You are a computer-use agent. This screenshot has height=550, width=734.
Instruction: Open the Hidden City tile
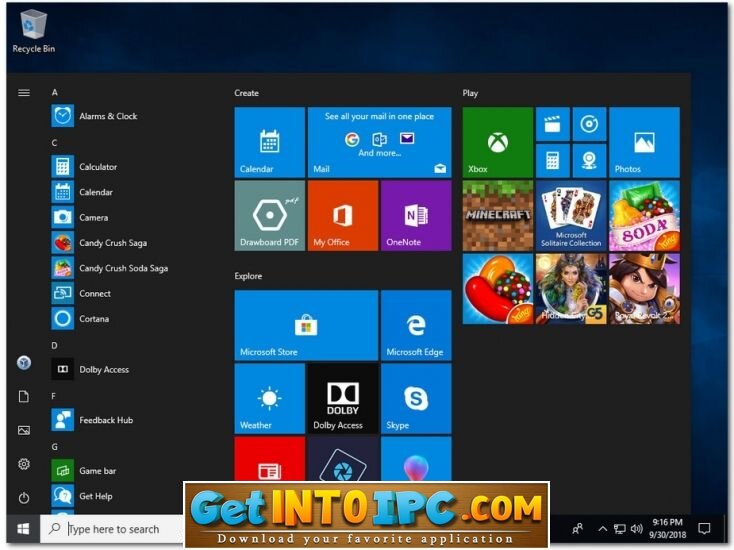tap(571, 289)
